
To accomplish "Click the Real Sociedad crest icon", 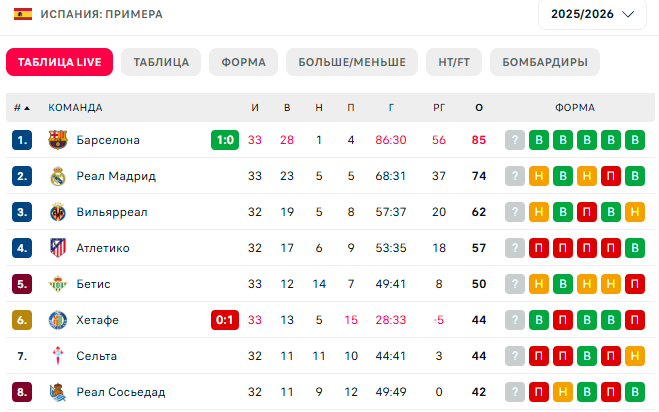I will [58, 392].
